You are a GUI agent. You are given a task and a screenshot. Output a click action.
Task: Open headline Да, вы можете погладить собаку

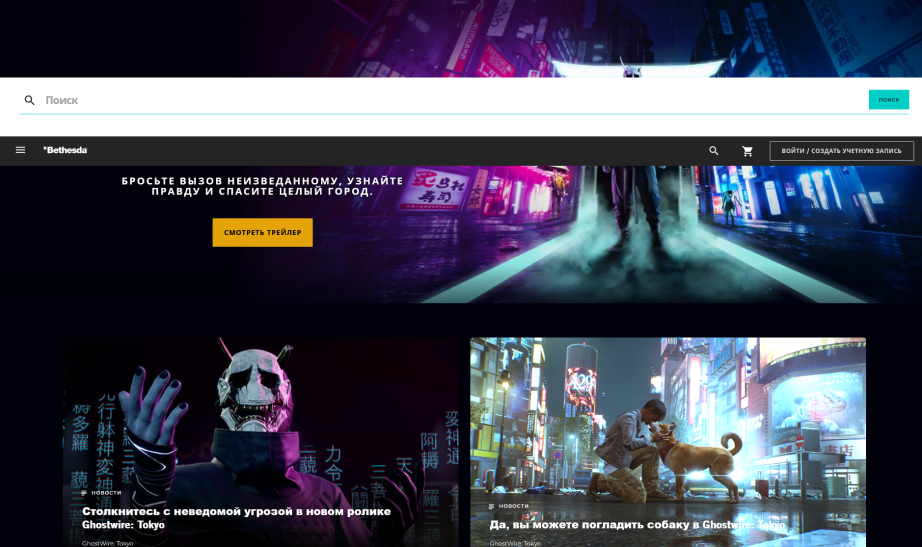[637, 525]
